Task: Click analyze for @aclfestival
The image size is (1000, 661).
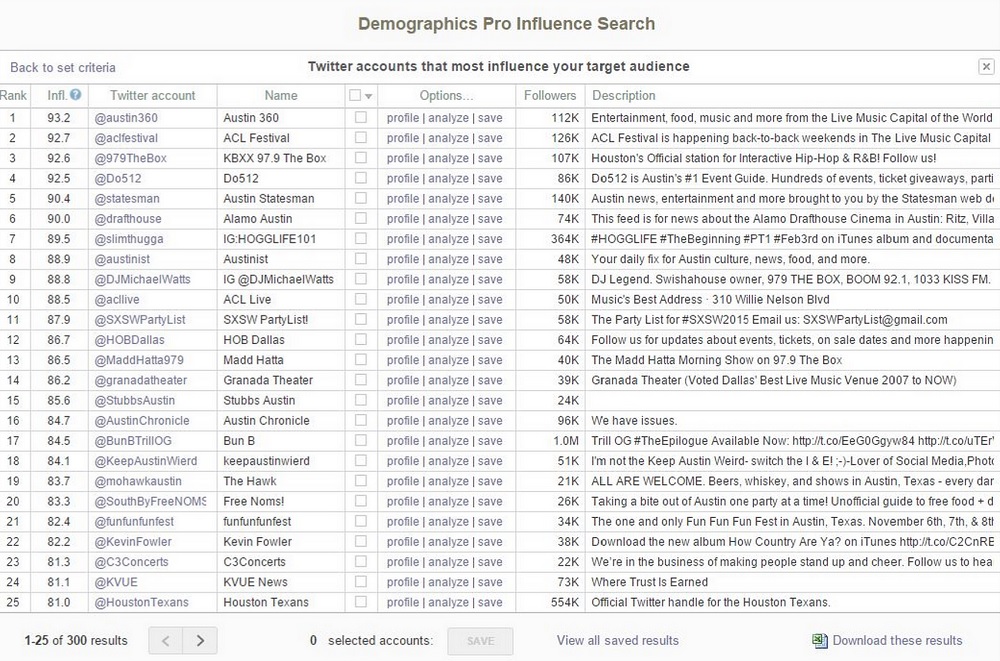Action: 448,138
